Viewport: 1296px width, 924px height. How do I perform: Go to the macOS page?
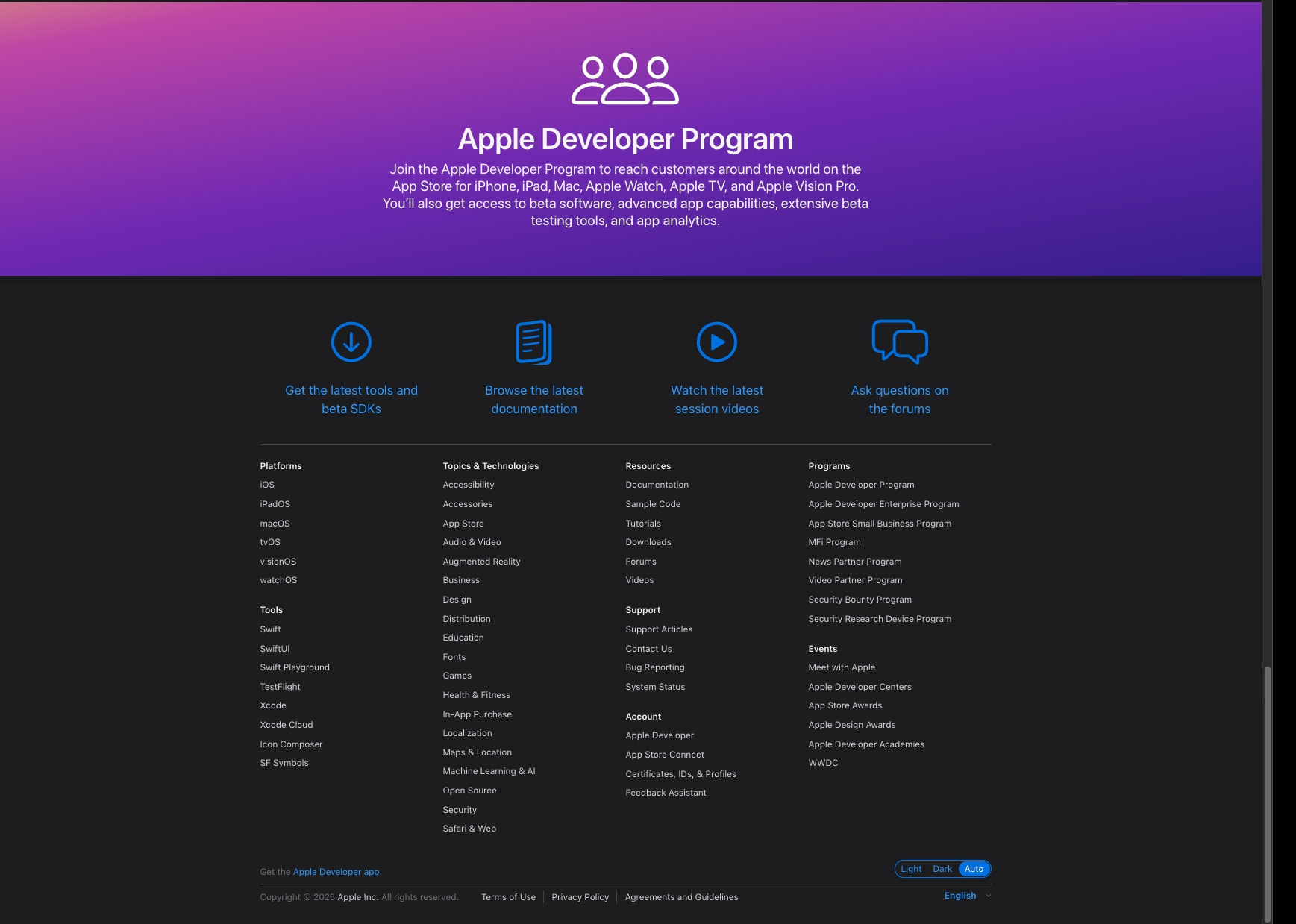[x=275, y=524]
